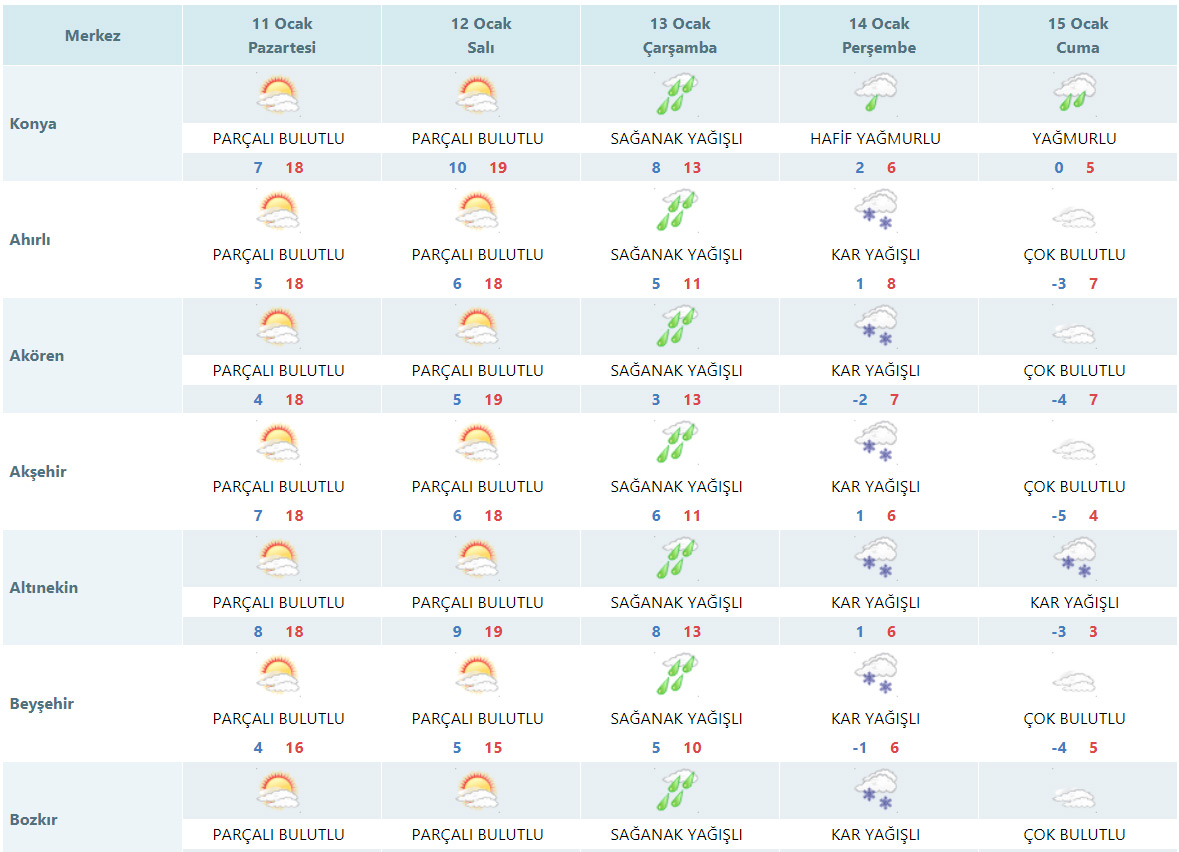
Task: Click Konya's partly cloudy icon for 11 Ocak
Action: 279,95
